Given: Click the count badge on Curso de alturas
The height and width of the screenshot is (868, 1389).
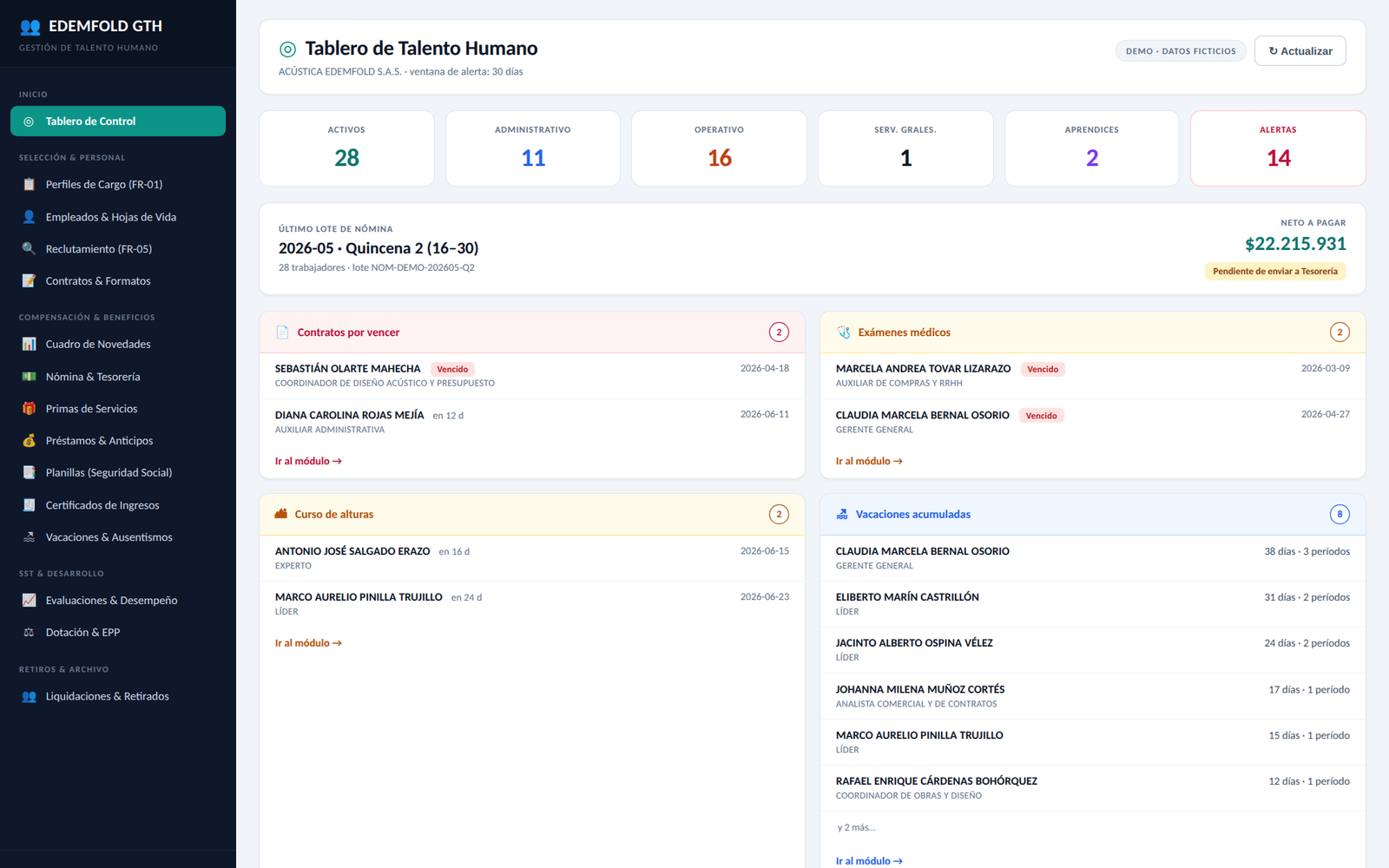Looking at the screenshot, I should pyautogui.click(x=779, y=515).
